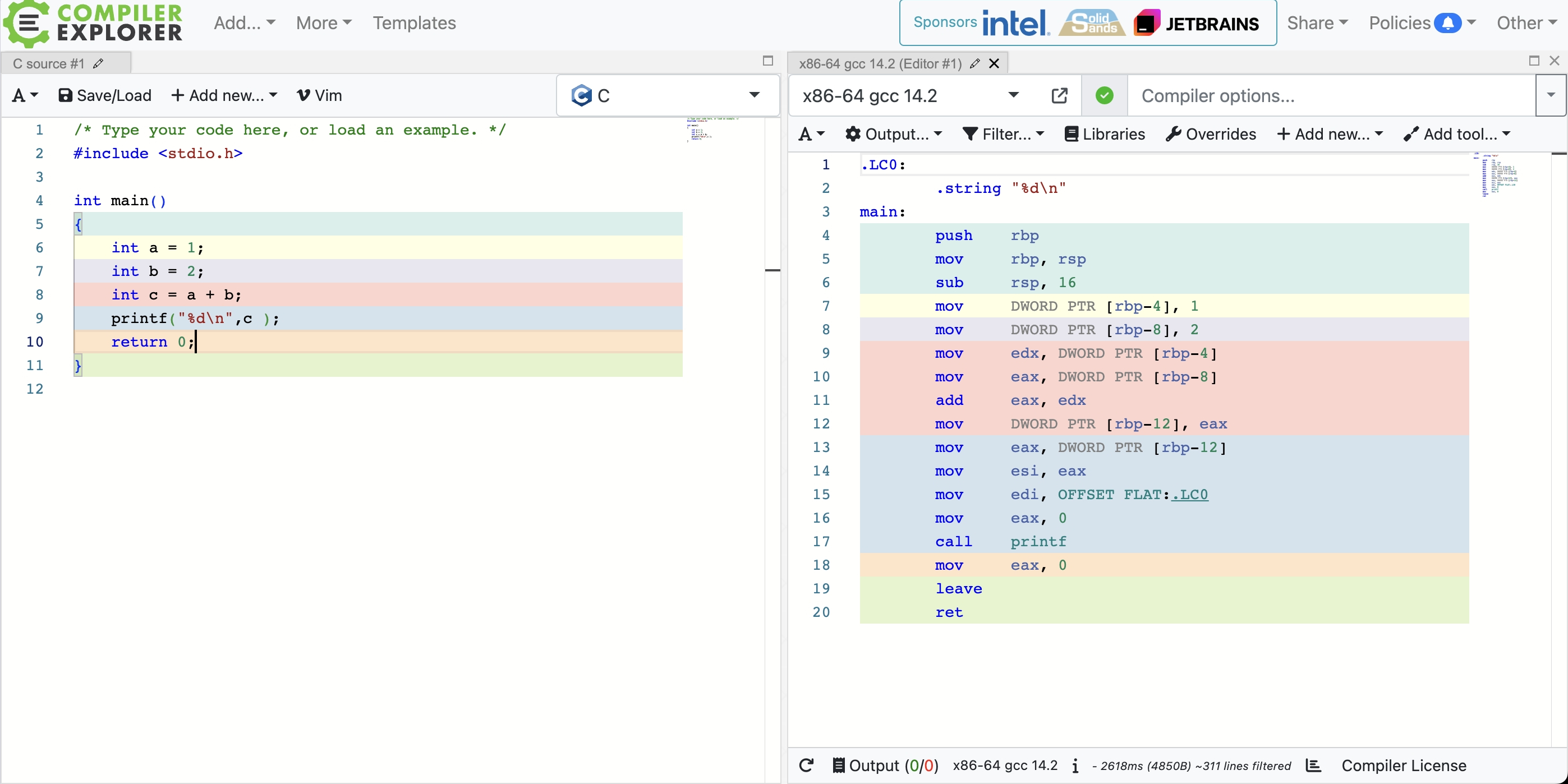Viewport: 1568px width, 784px height.
Task: Maximize the C source editor pane
Action: (x=767, y=61)
